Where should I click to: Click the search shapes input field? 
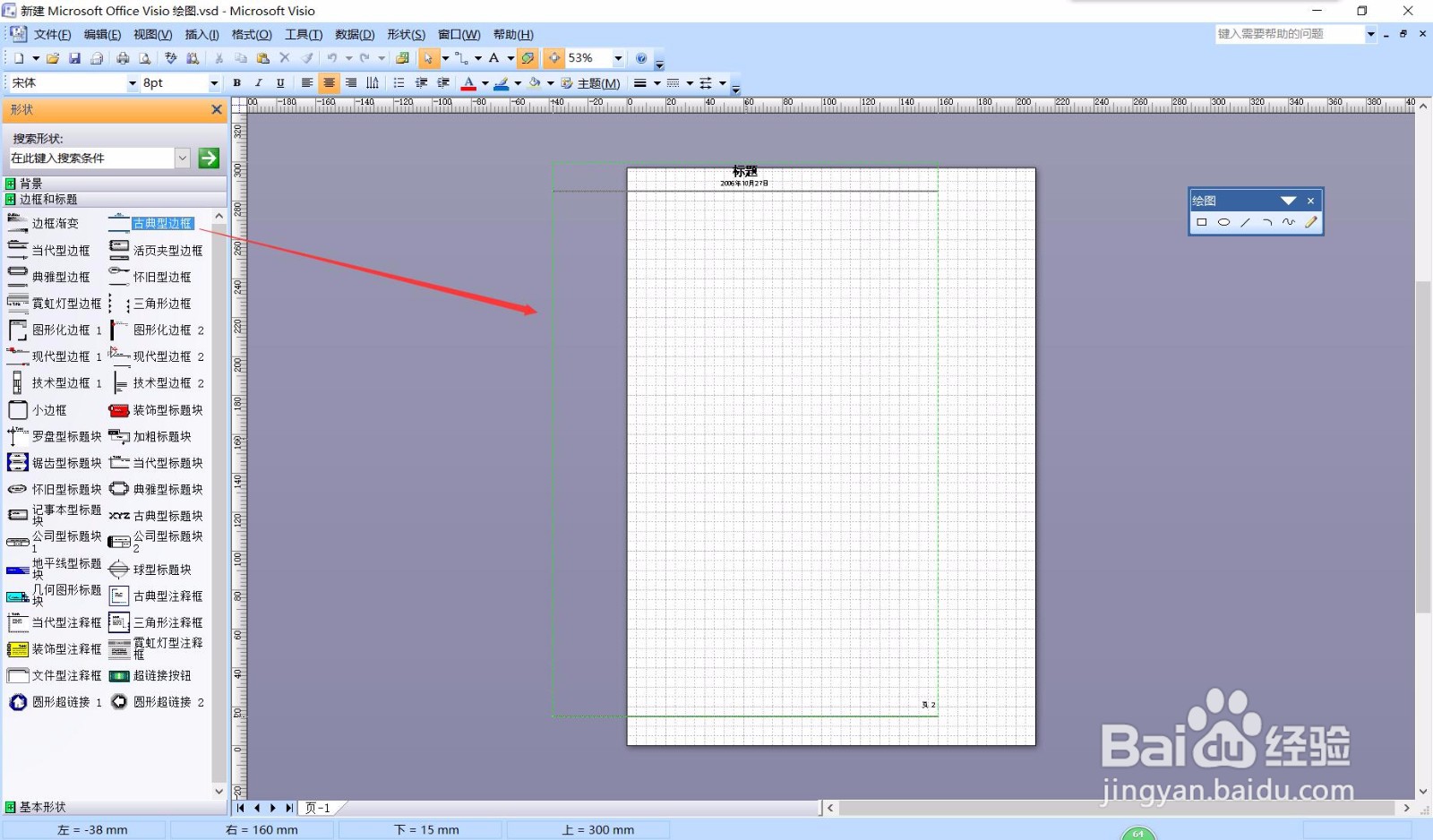pos(91,158)
